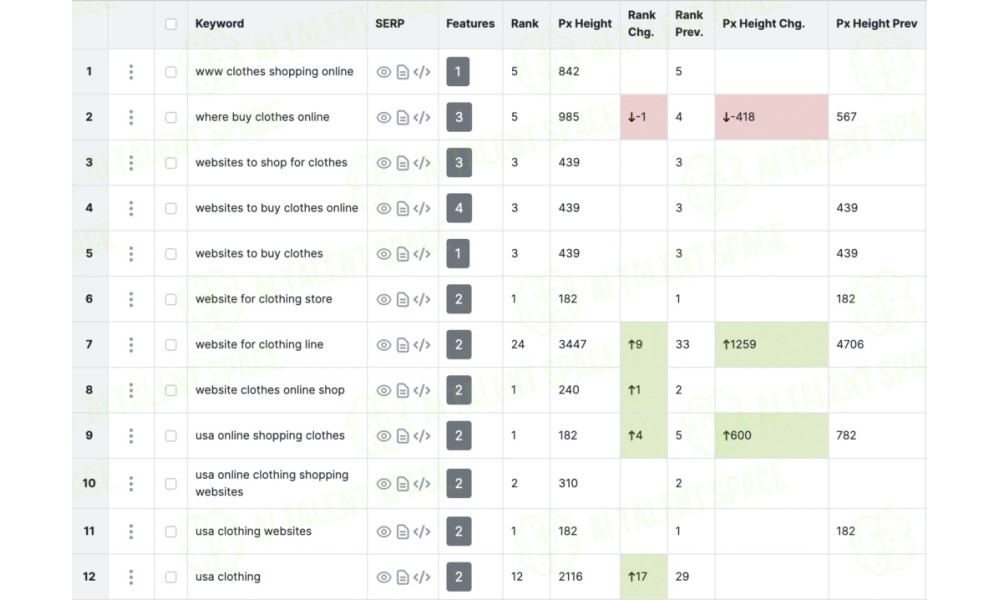Open document icon for 'websites to buy clothes'

click(x=402, y=254)
